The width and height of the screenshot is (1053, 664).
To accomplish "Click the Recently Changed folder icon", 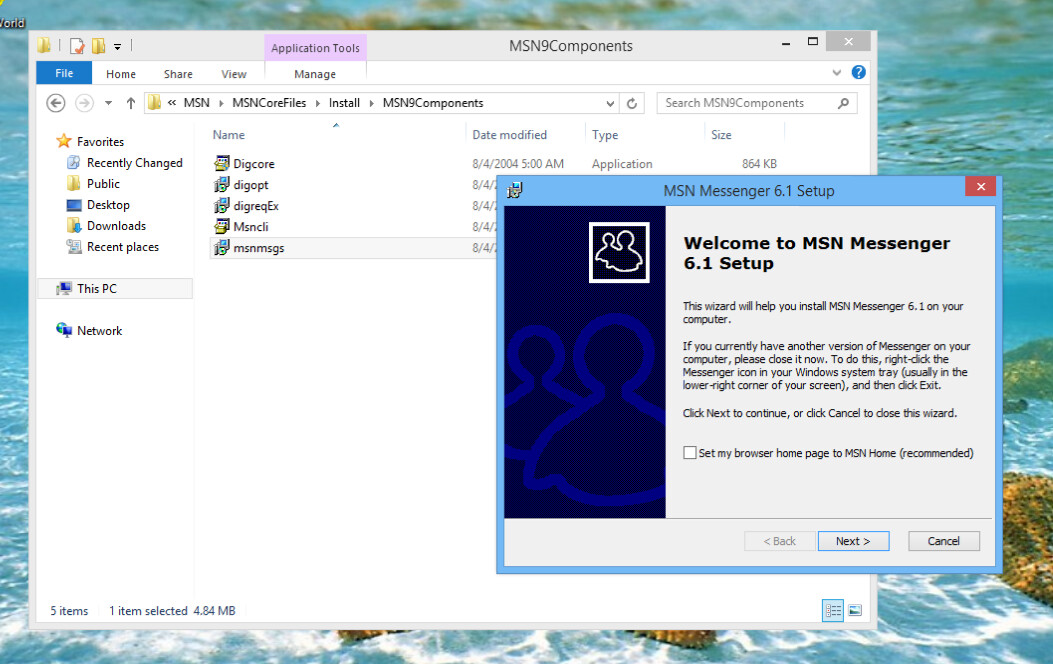I will [x=74, y=162].
